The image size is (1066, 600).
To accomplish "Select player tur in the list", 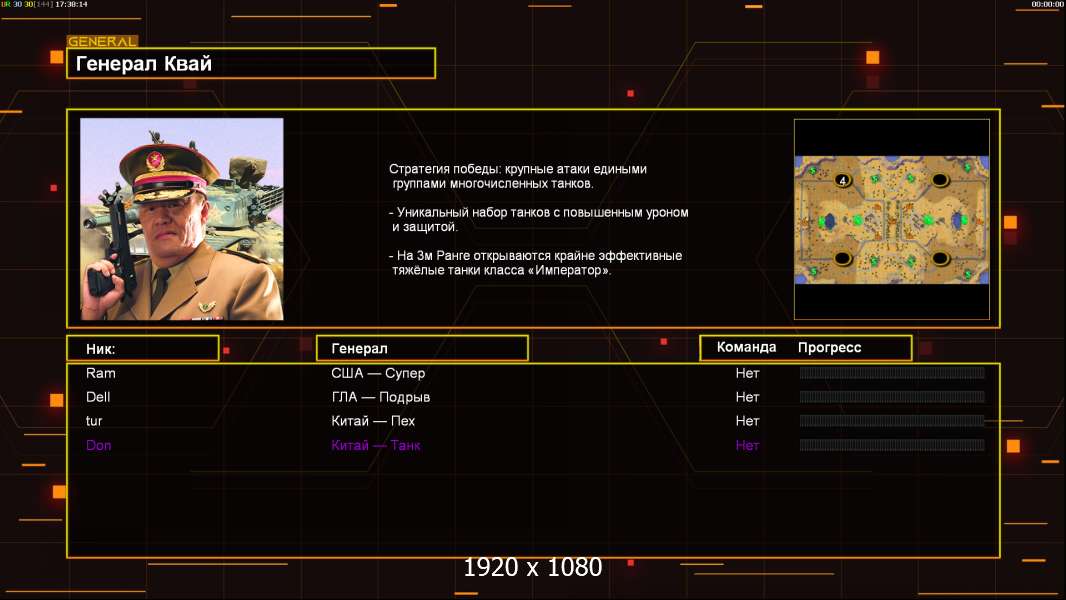I will click(94, 421).
